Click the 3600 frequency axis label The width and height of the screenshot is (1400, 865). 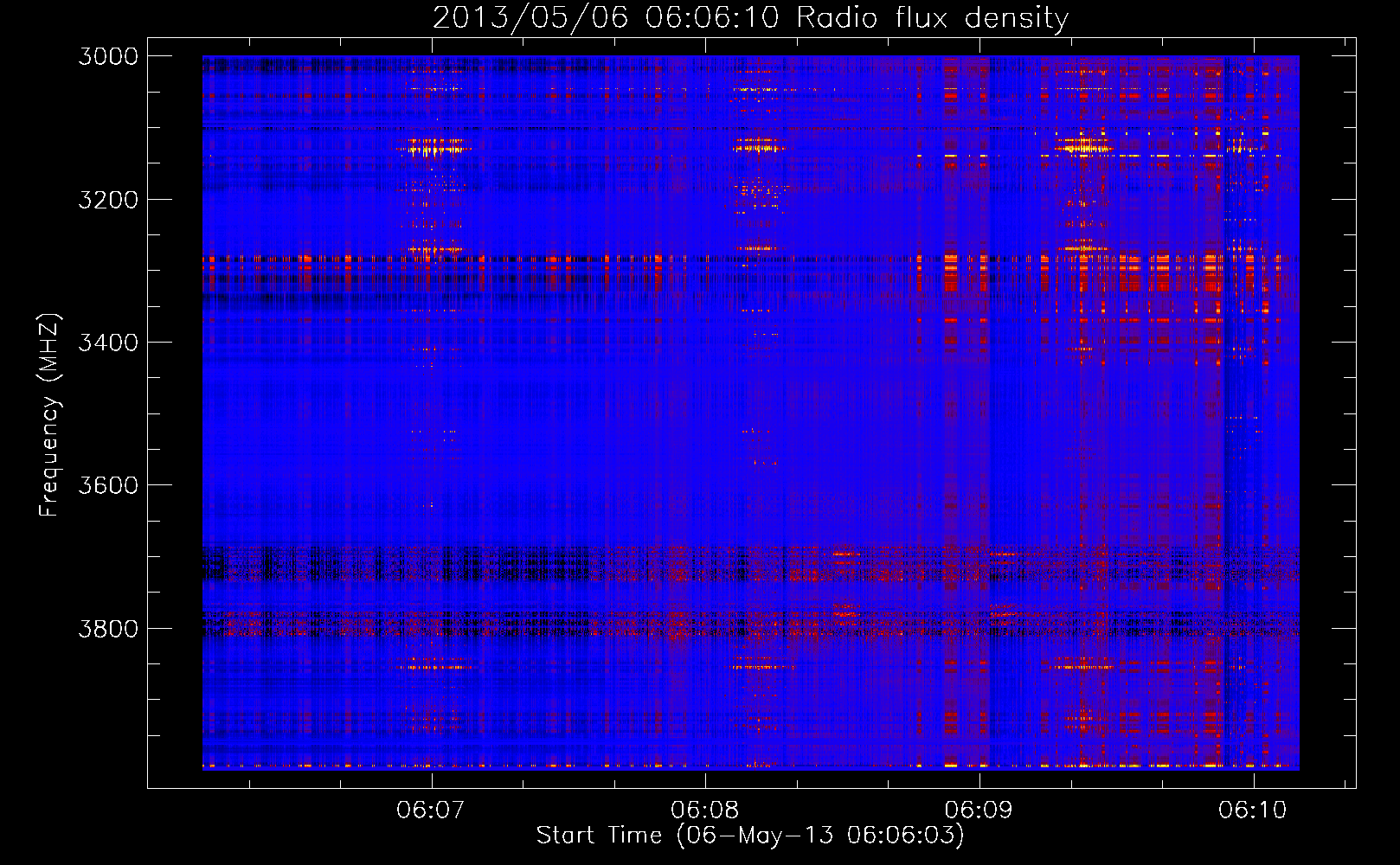point(108,484)
